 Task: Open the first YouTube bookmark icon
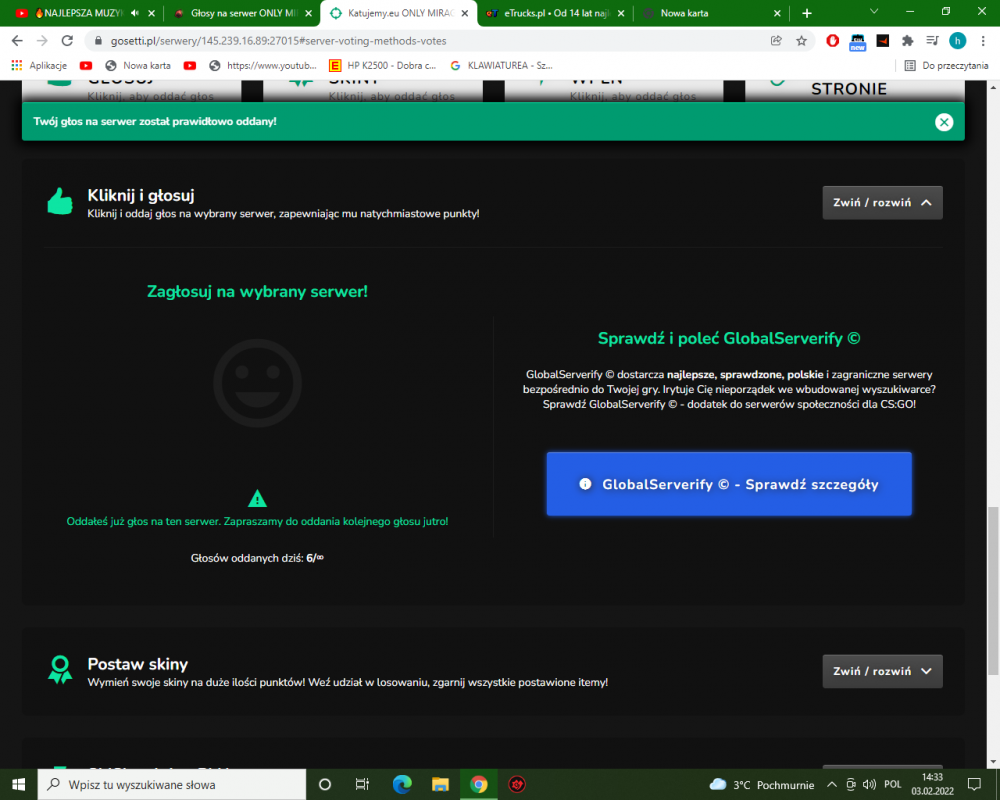point(86,65)
